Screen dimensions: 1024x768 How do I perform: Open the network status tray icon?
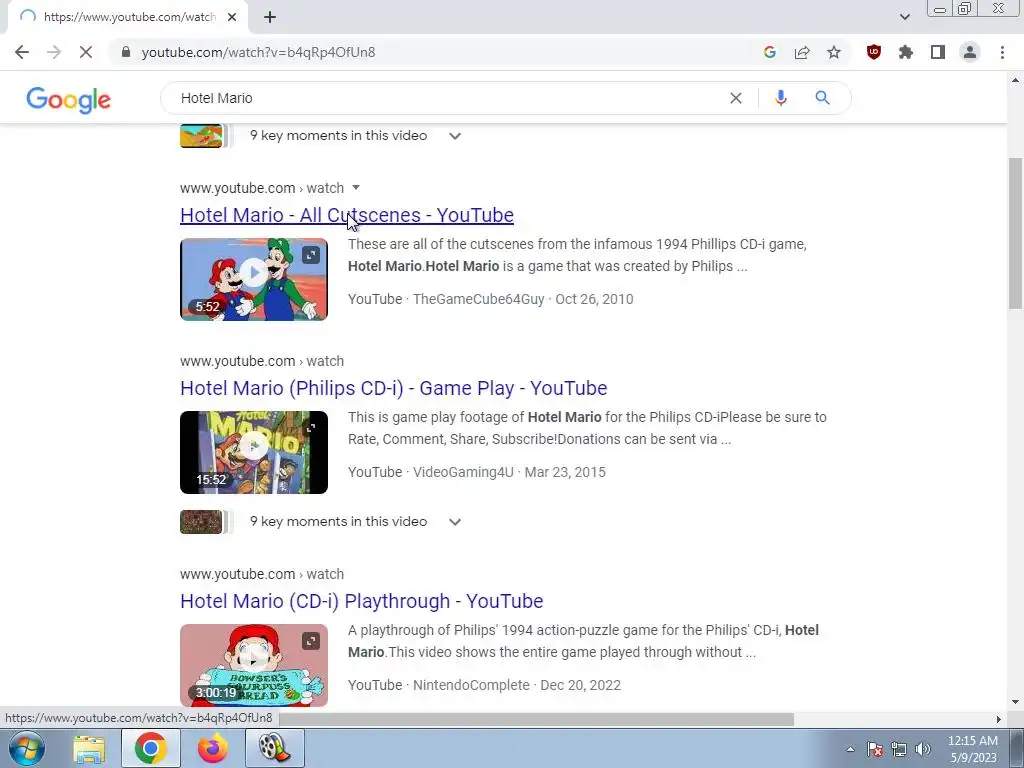click(x=899, y=749)
